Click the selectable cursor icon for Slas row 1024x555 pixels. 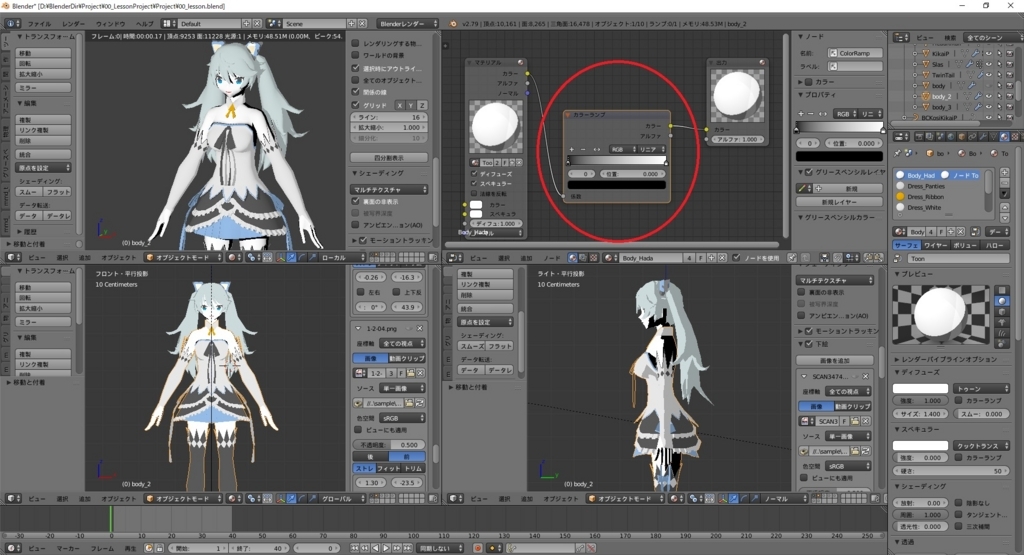(x=999, y=64)
